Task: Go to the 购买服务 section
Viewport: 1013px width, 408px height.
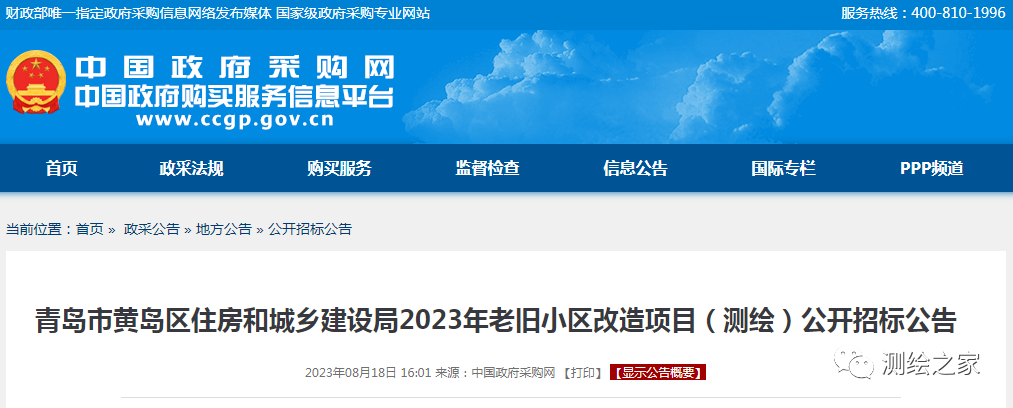Action: click(339, 168)
